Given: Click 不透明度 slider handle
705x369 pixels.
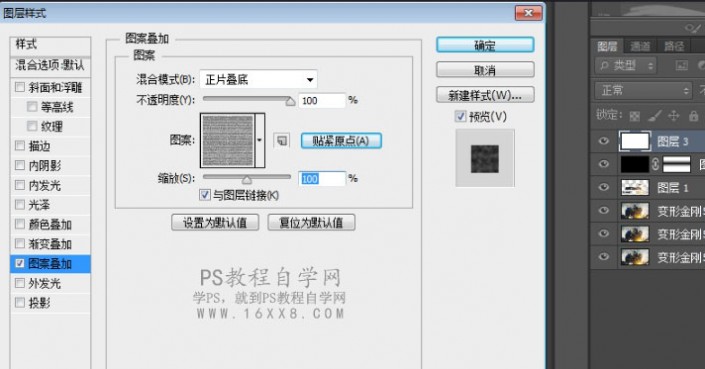Looking at the screenshot, I should pyautogui.click(x=290, y=101).
